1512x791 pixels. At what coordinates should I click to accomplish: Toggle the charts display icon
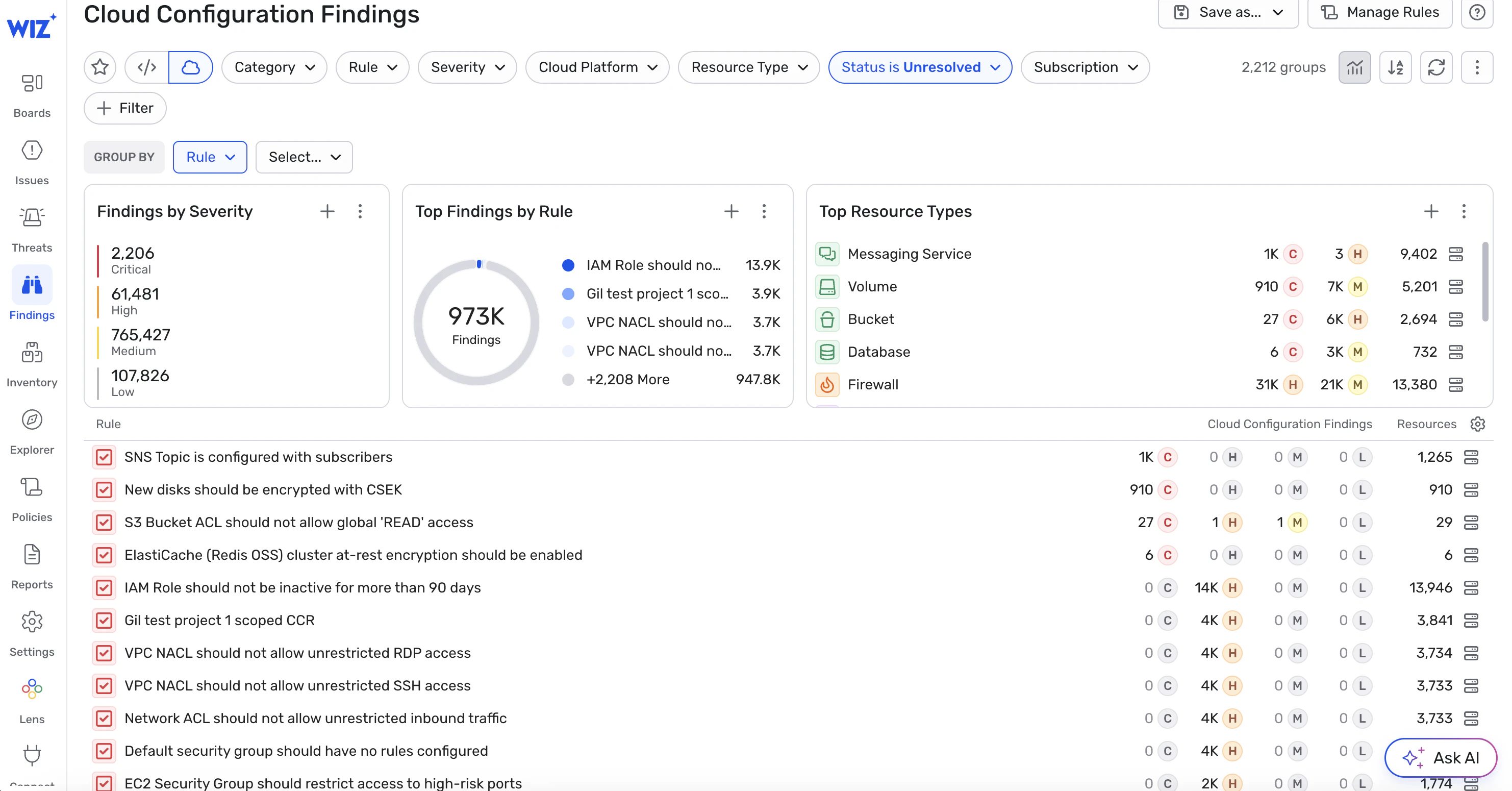[x=1354, y=67]
